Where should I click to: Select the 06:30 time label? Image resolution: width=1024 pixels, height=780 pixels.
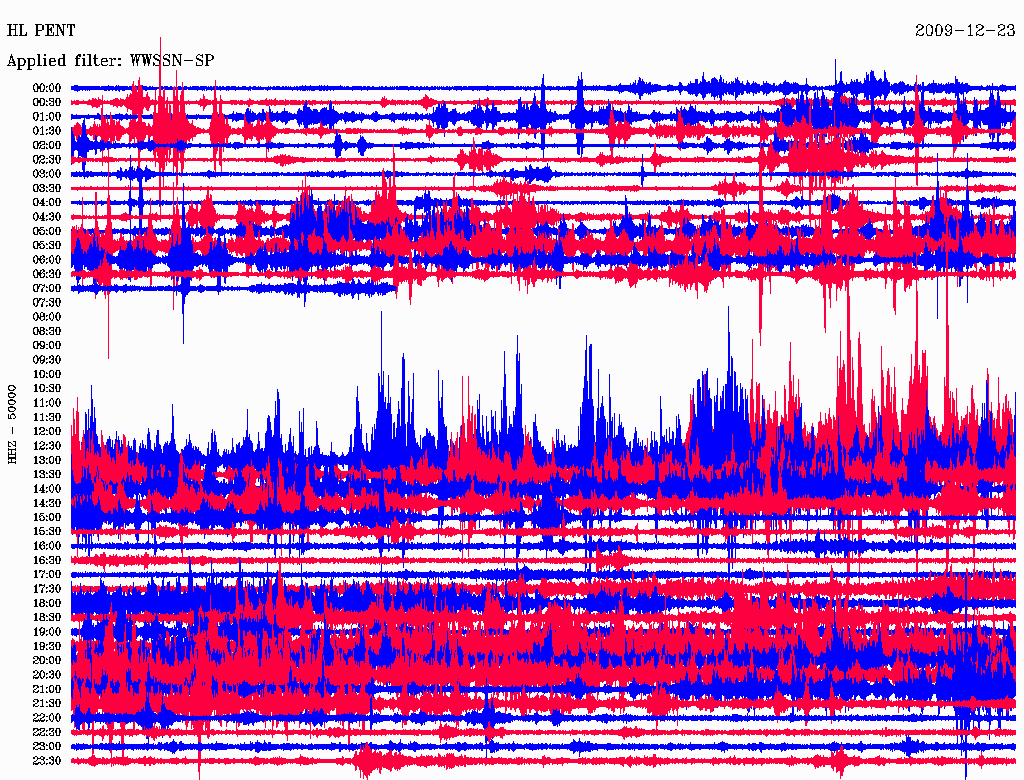tap(47, 274)
